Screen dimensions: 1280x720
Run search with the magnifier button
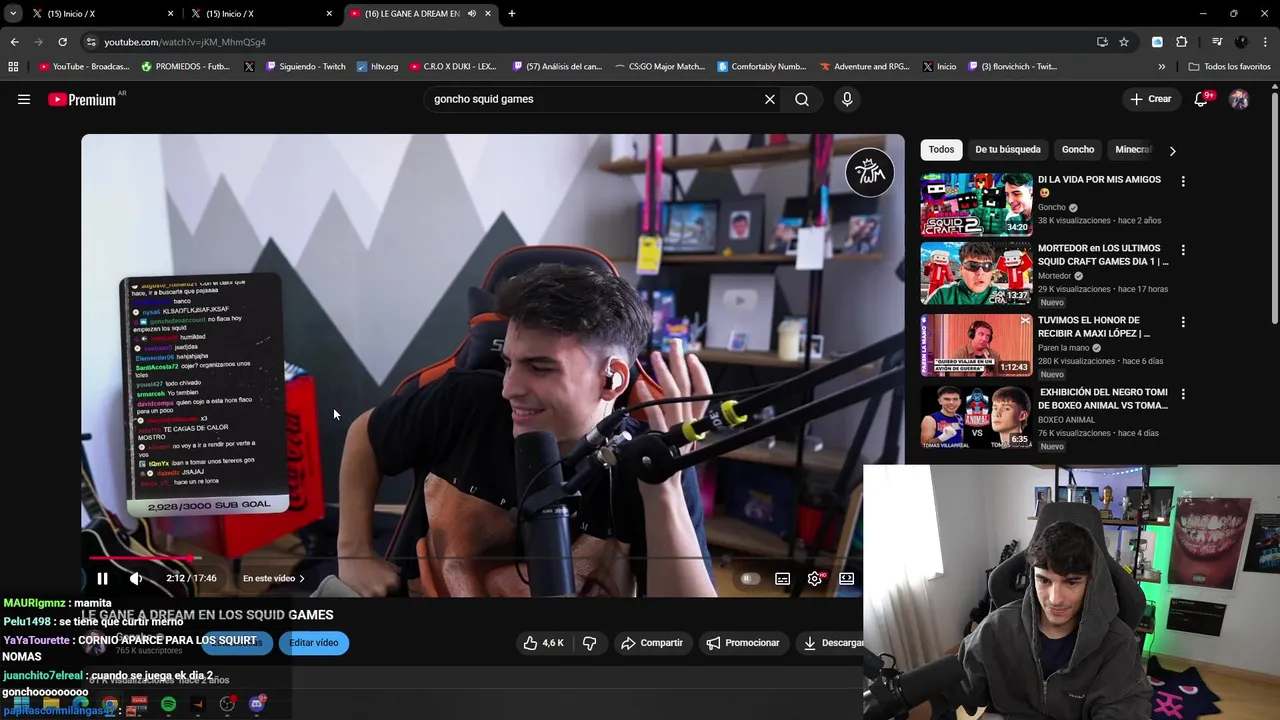click(802, 99)
